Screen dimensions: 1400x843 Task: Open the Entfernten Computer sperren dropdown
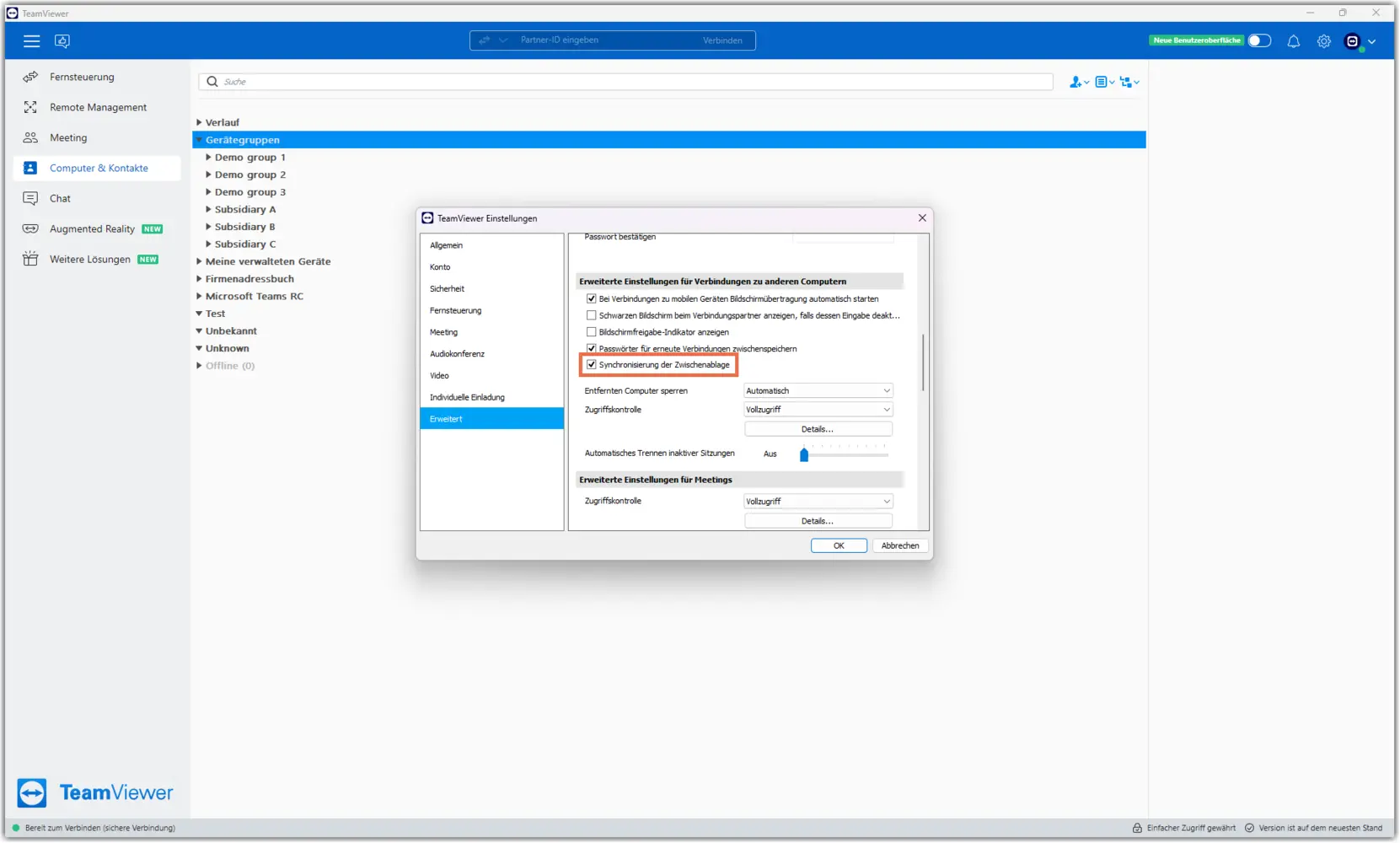818,390
